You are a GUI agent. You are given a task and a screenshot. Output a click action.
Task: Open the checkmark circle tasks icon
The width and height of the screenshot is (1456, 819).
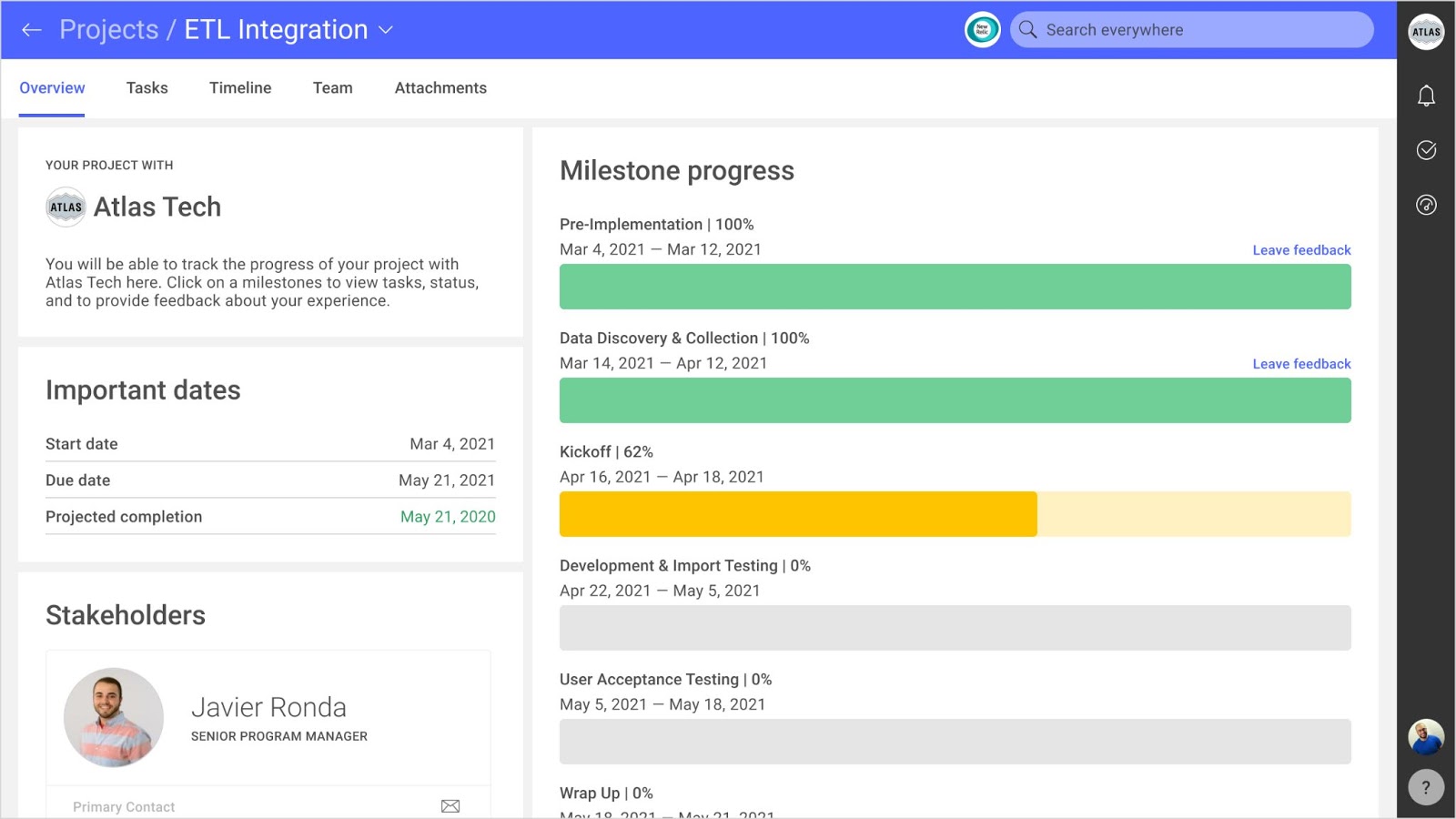tap(1426, 150)
